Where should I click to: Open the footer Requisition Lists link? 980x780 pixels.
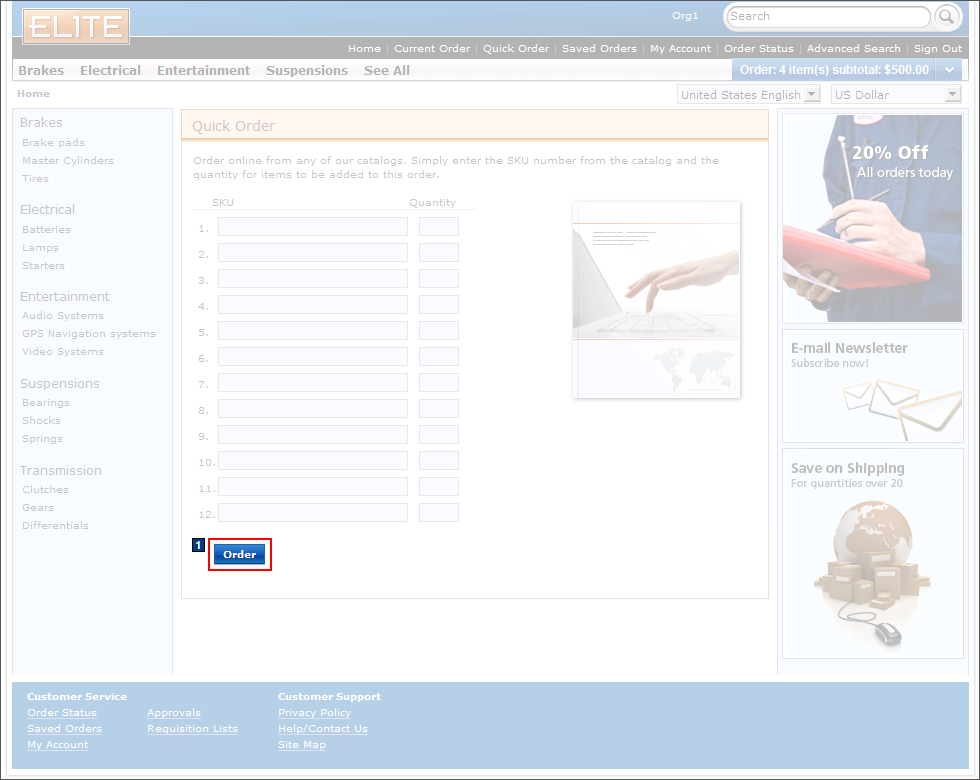coord(192,729)
